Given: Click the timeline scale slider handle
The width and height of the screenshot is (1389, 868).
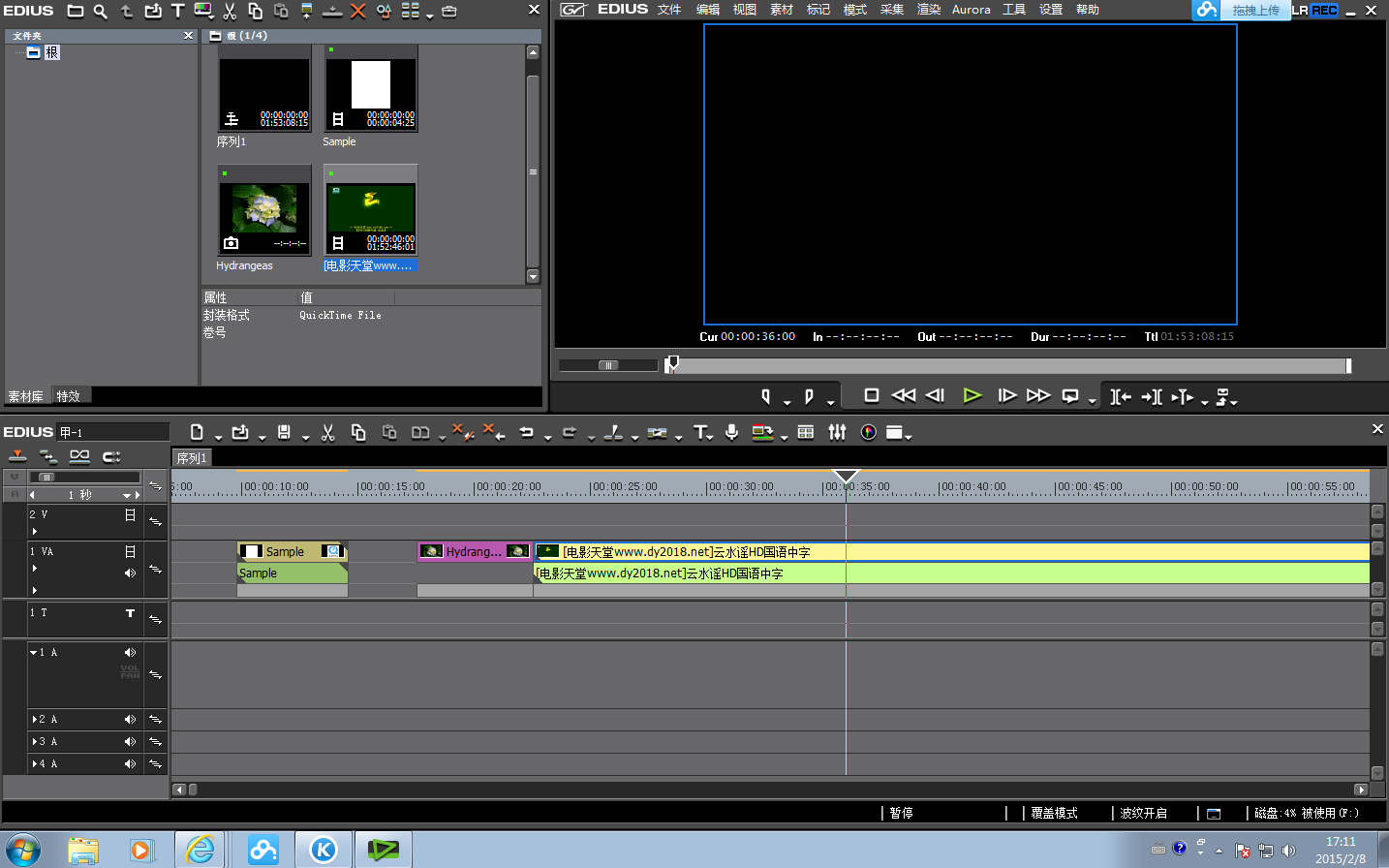Looking at the screenshot, I should [x=46, y=478].
